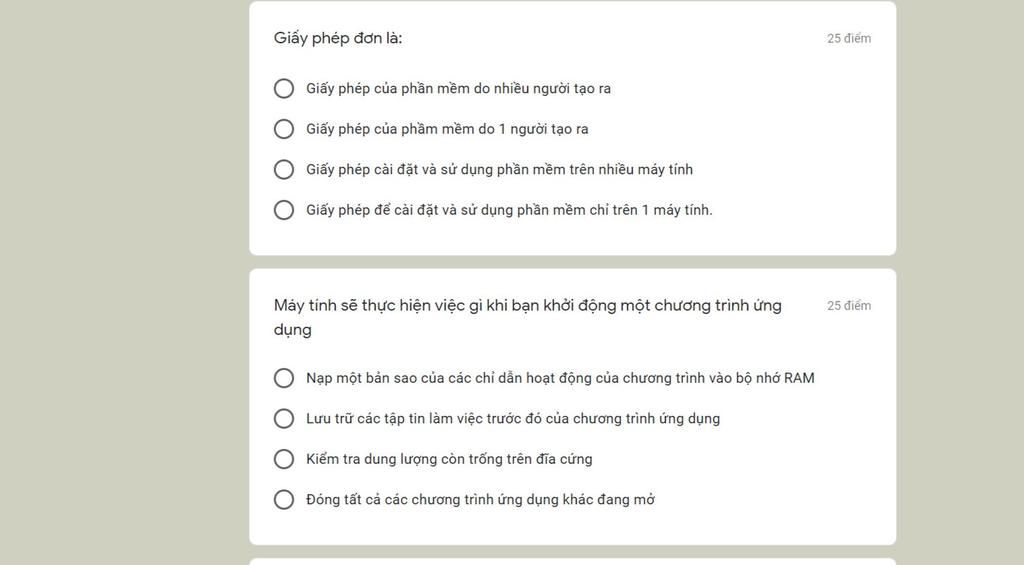Click answer text 'Nạp một bản sao... vào bộ nhớ RAM'
This screenshot has width=1024, height=565.
(560, 378)
